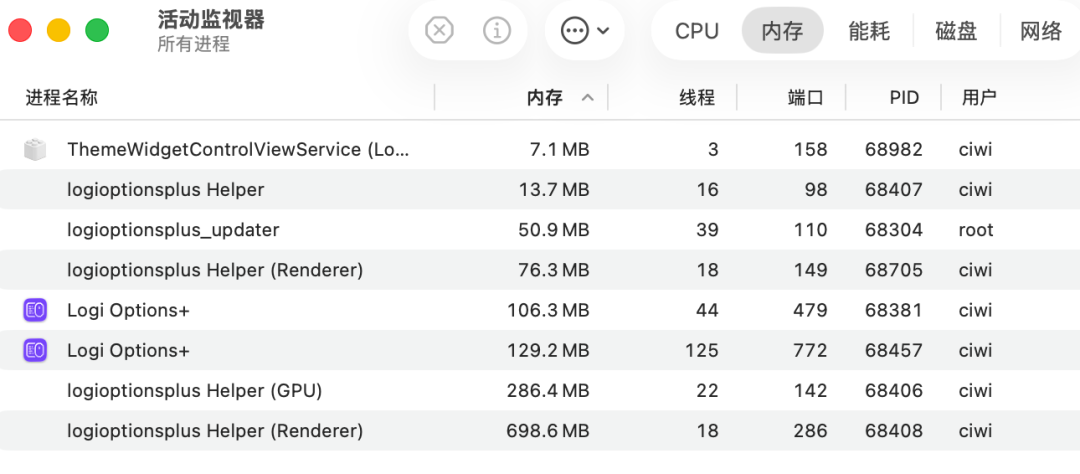The image size is (1080, 474).
Task: Select the 内存 tab
Action: (x=782, y=31)
